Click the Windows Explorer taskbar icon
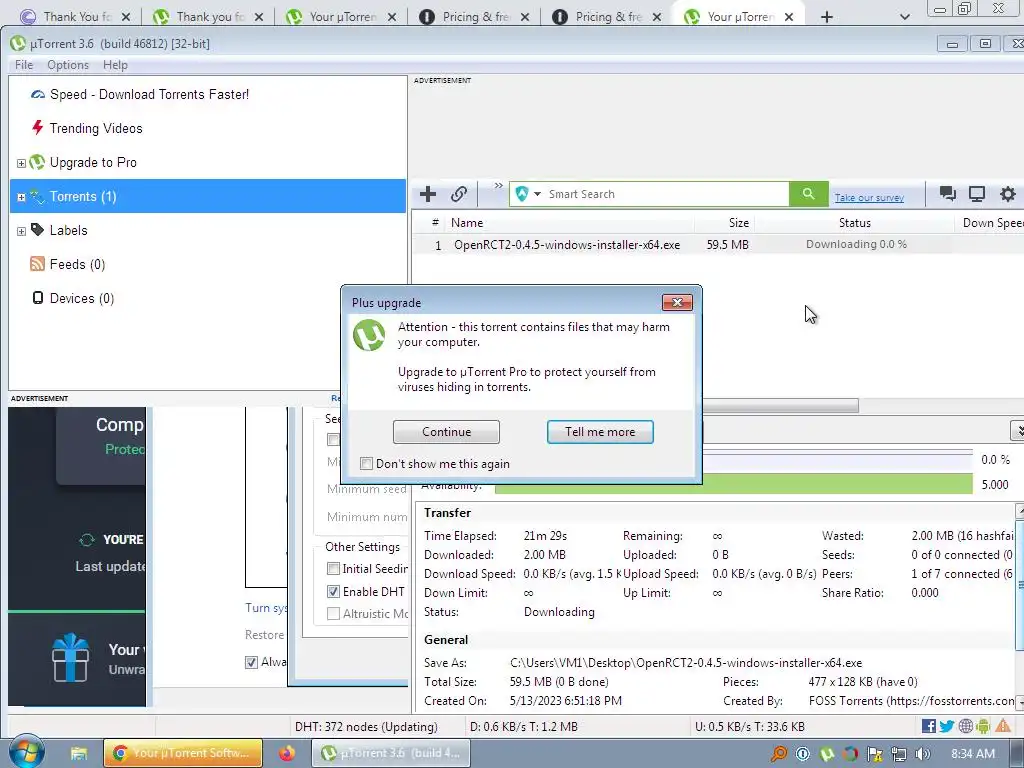 click(79, 754)
